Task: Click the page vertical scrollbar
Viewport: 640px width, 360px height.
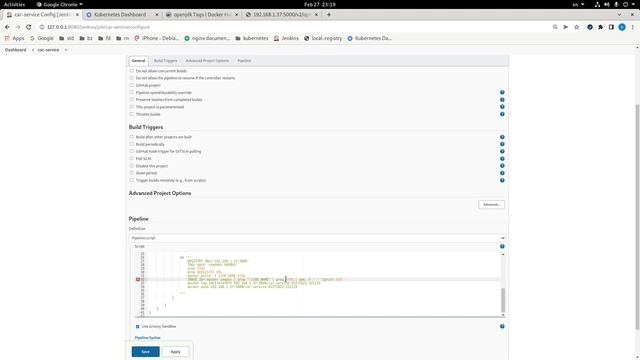Action: 638,216
